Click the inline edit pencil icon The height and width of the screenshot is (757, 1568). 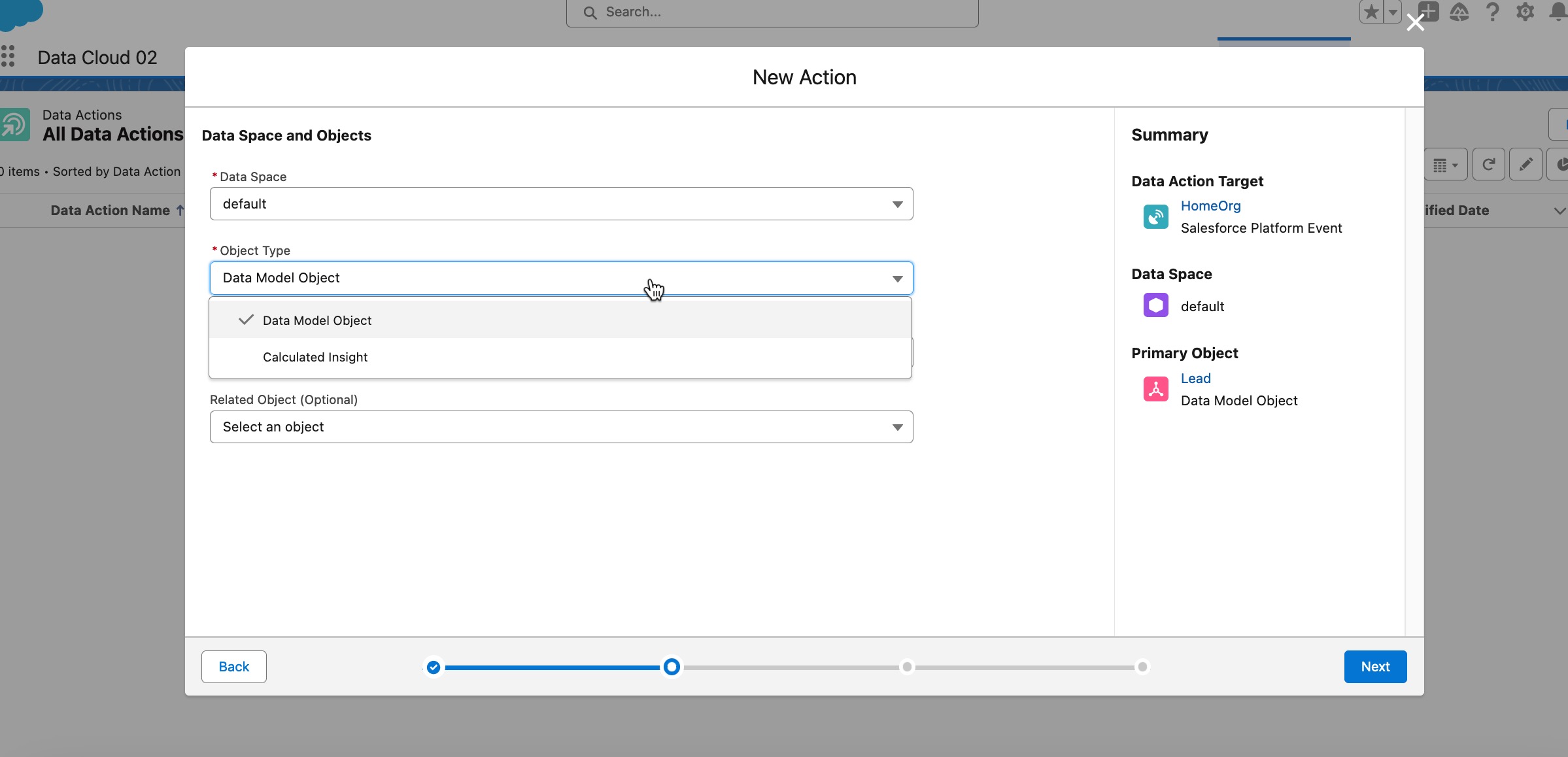tap(1525, 165)
